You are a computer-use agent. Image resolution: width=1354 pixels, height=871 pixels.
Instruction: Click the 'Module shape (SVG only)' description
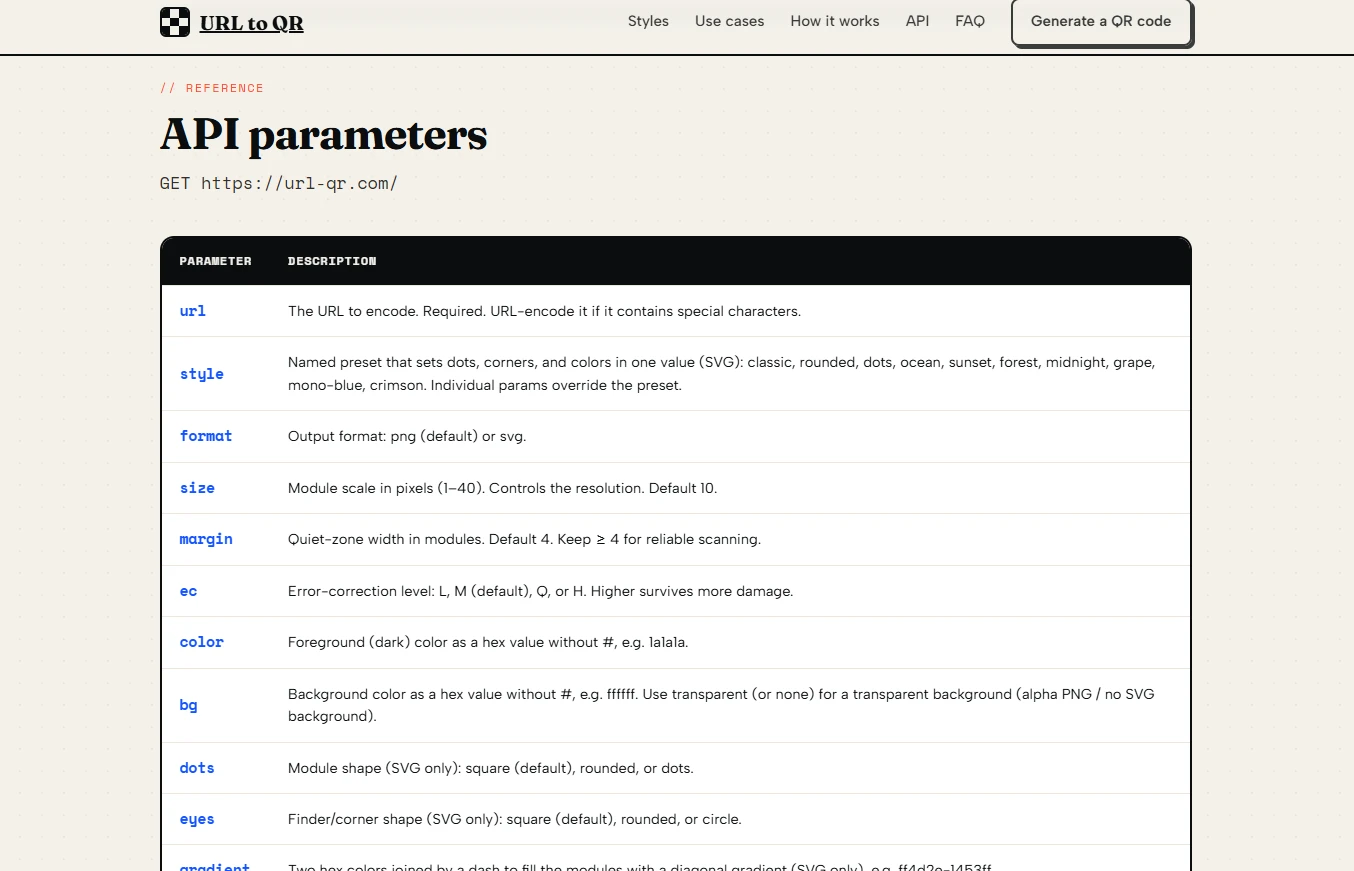point(490,768)
